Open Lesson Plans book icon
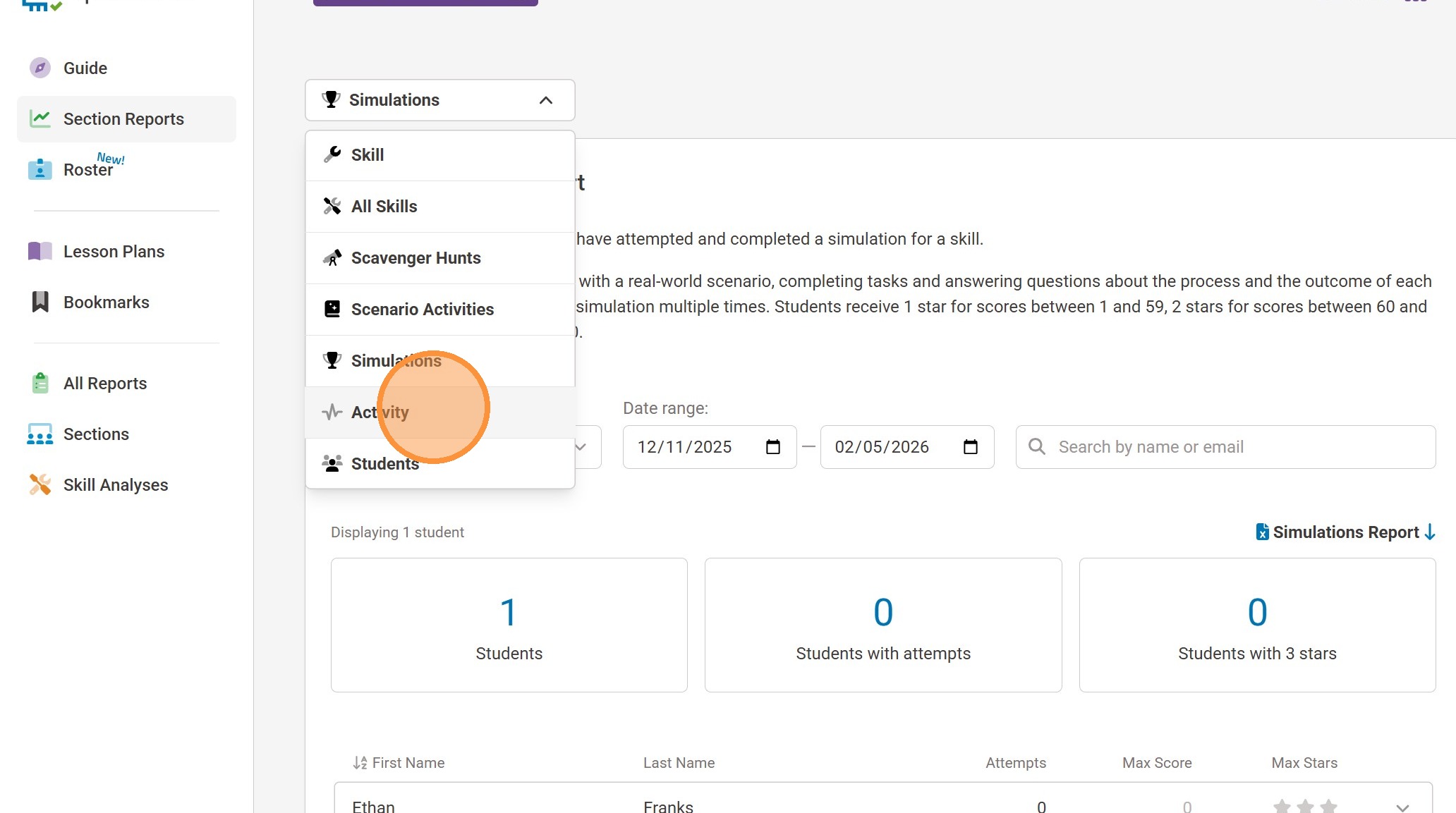 (40, 251)
